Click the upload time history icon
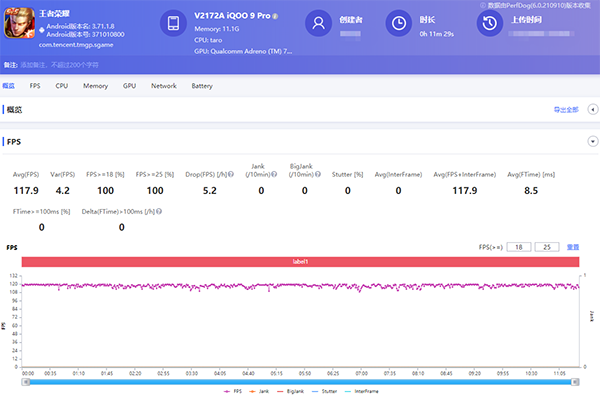The width and height of the screenshot is (600, 396). click(x=490, y=23)
